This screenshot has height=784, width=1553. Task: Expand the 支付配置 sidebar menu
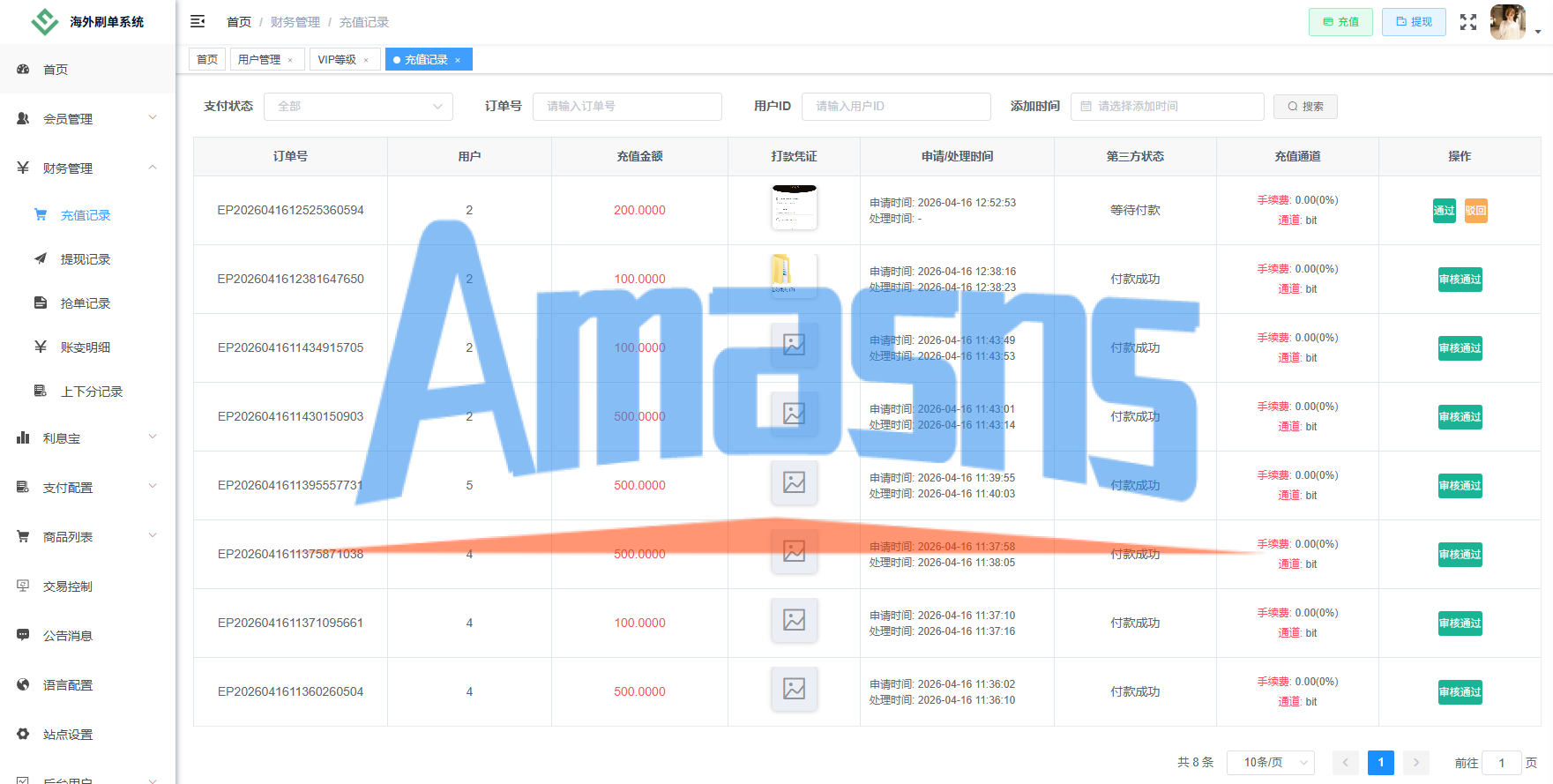[x=88, y=487]
